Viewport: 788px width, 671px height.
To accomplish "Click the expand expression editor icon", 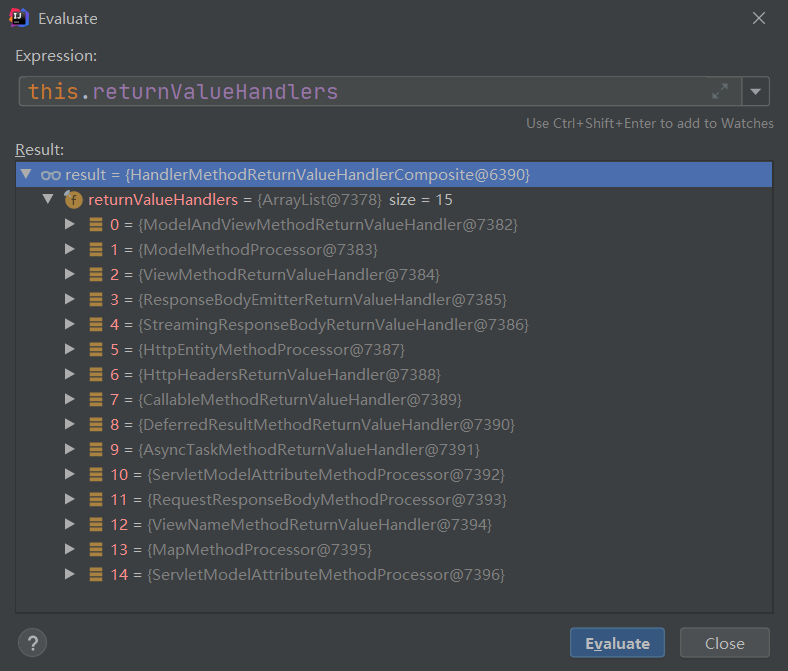I will [x=720, y=91].
